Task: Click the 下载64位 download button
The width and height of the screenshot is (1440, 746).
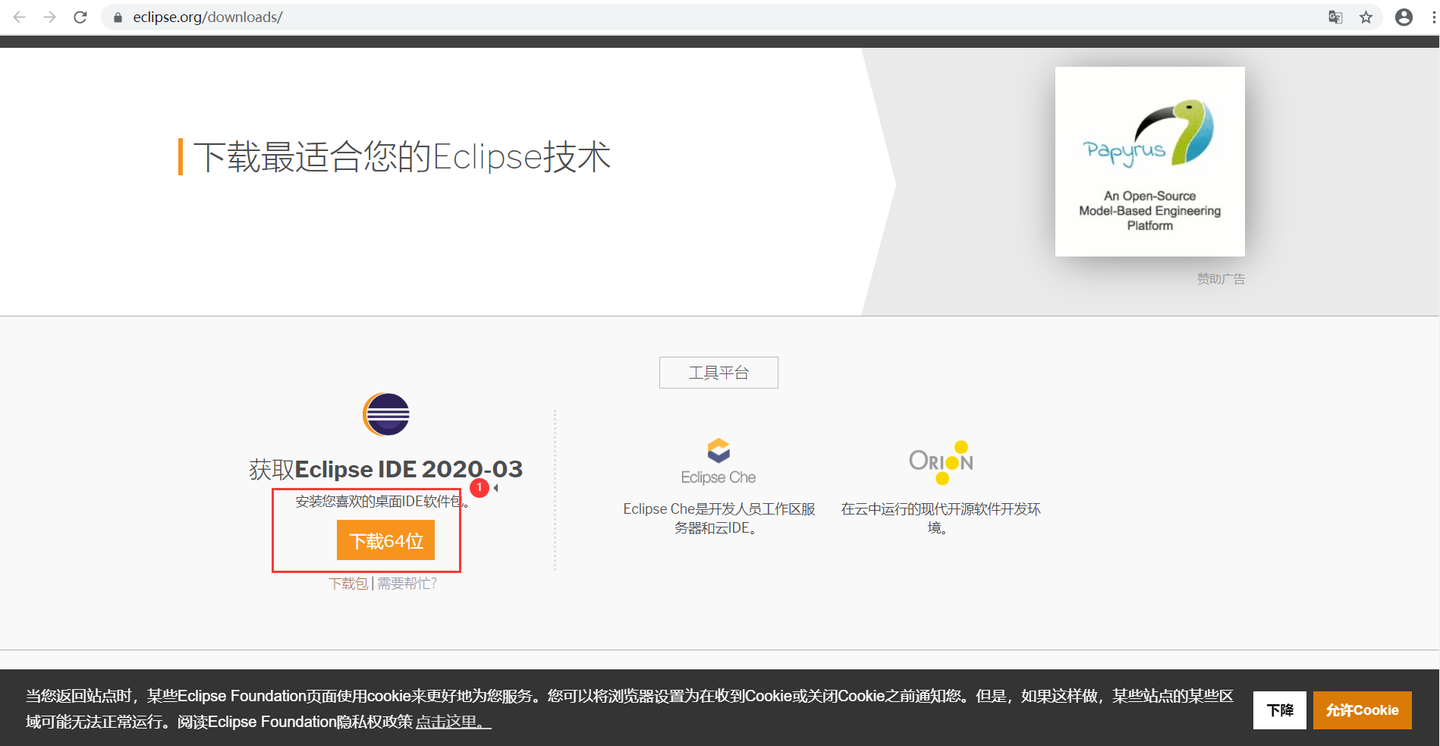Action: tap(388, 540)
